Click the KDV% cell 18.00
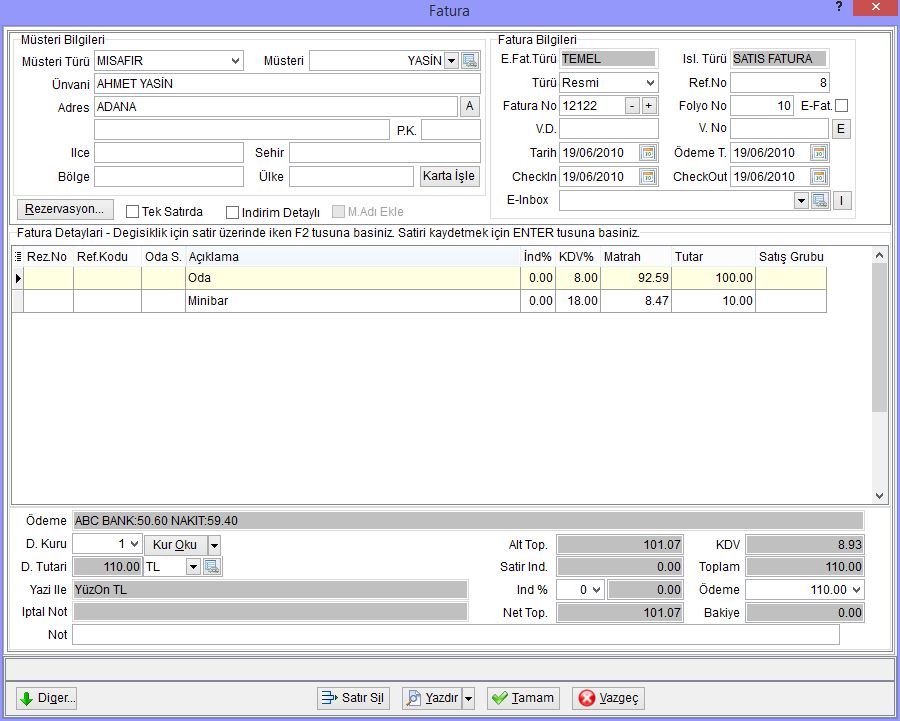Screen dimensions: 900x721 578,301
